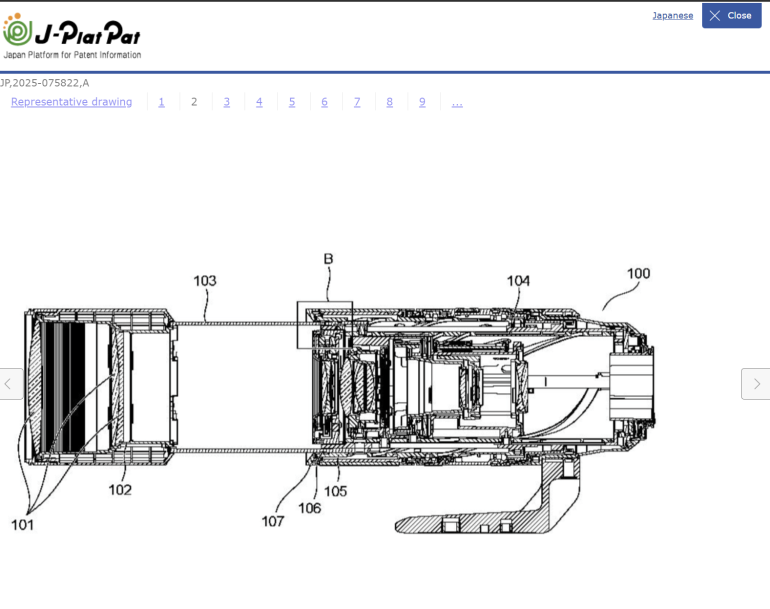The image size is (770, 609).
Task: Click 'Japan Platform for Patent Information' tagline
Action: 72,55
